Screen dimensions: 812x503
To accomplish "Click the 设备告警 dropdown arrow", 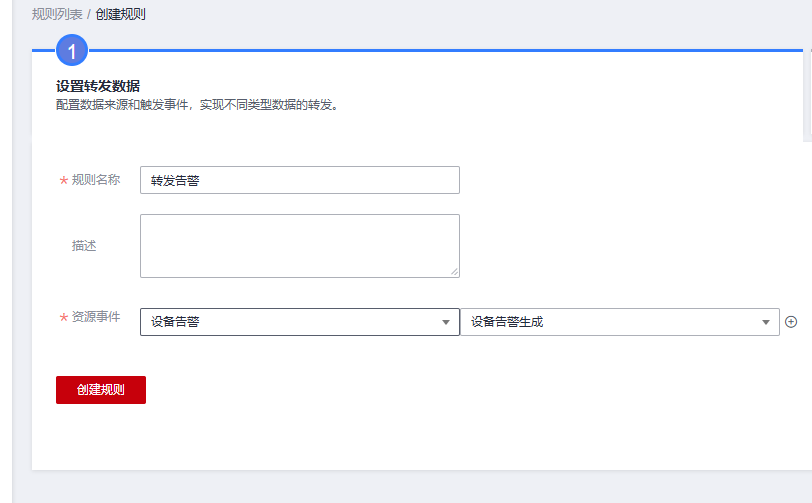I will [445, 322].
